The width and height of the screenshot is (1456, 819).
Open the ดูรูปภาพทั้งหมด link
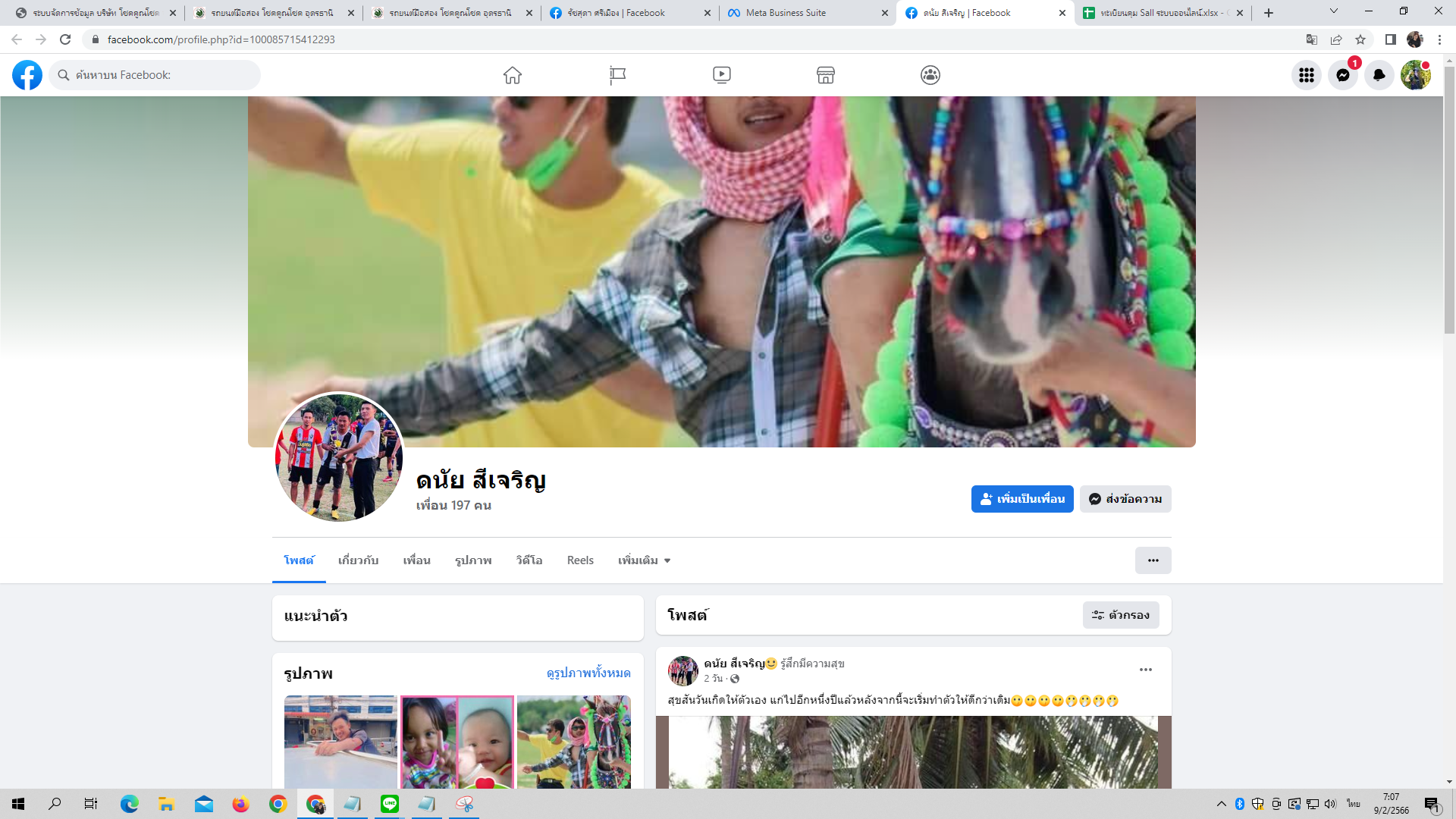588,673
